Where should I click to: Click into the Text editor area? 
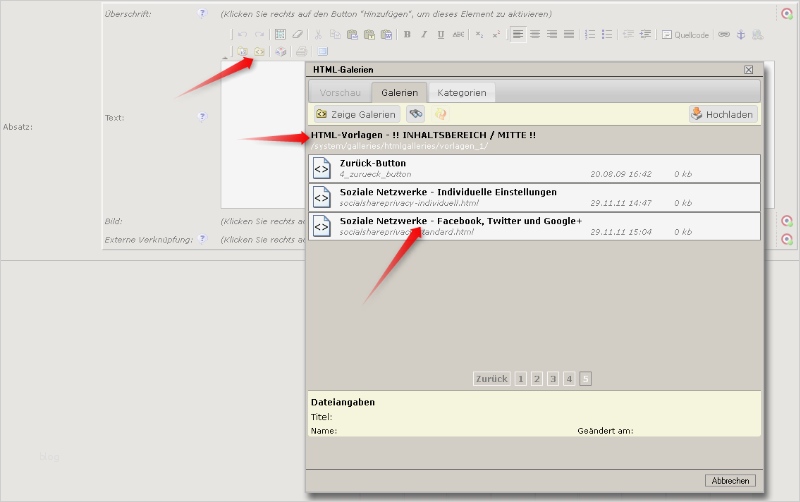[263, 135]
